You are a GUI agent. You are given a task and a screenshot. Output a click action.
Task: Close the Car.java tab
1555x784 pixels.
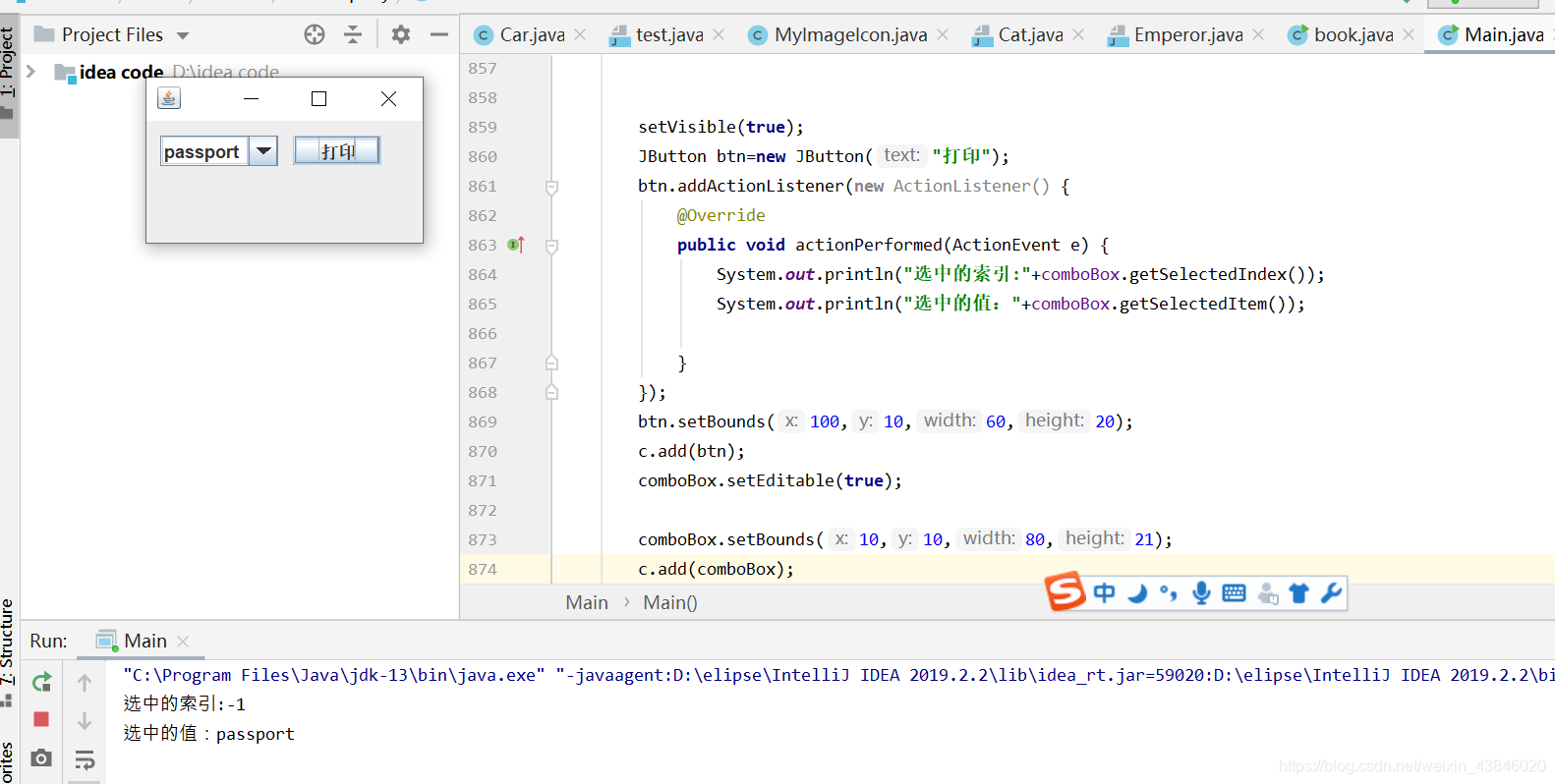click(580, 34)
